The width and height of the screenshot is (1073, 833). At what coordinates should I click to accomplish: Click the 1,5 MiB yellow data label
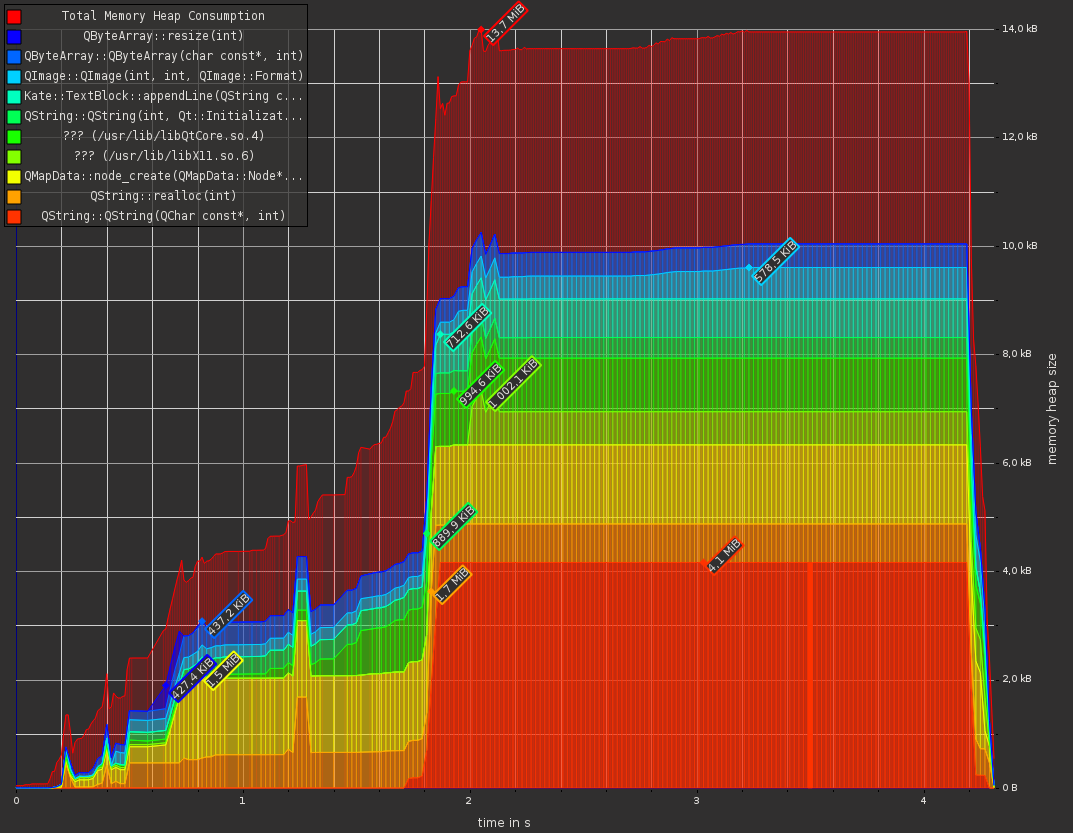point(223,670)
